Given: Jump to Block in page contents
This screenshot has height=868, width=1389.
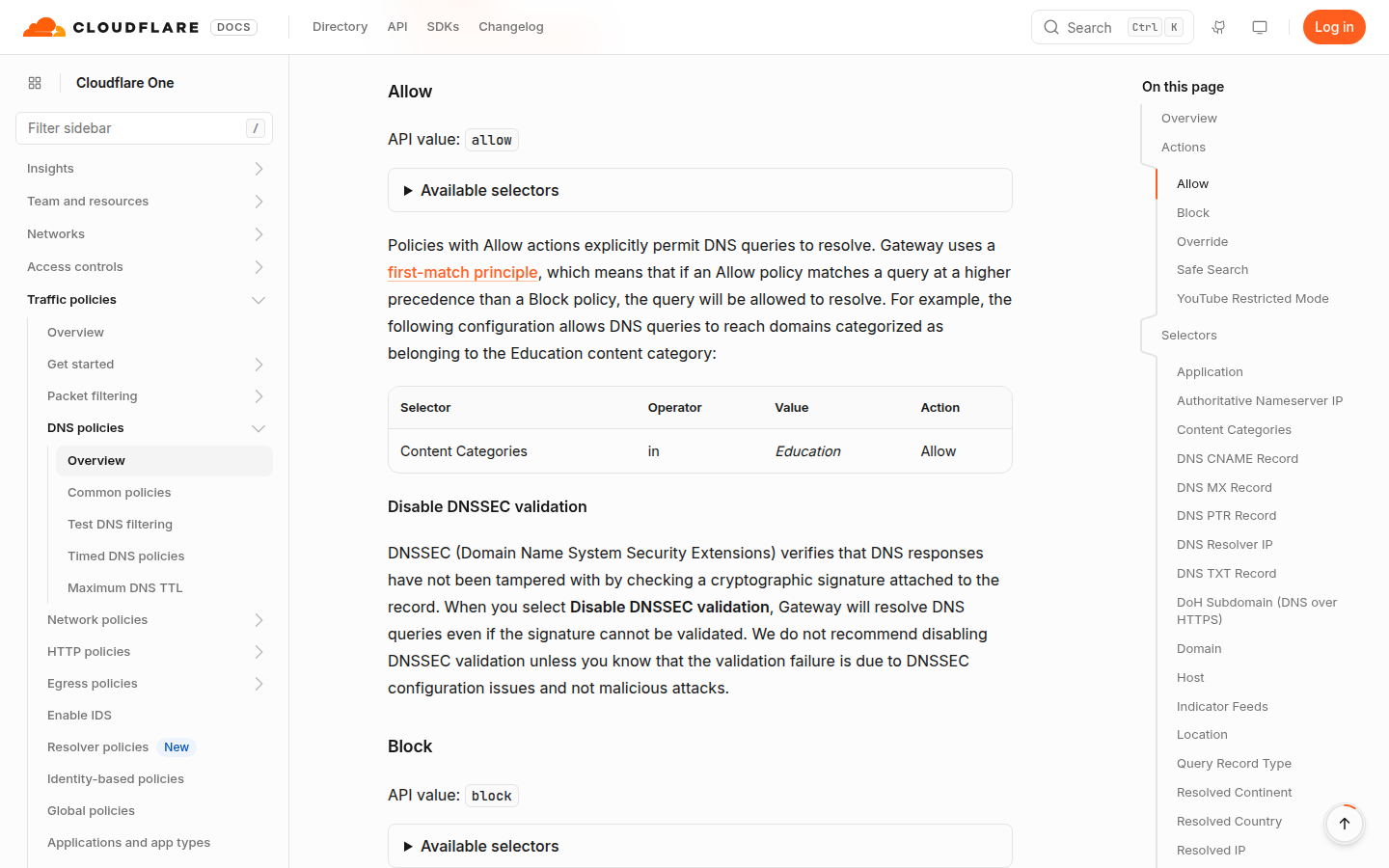Looking at the screenshot, I should [1193, 213].
